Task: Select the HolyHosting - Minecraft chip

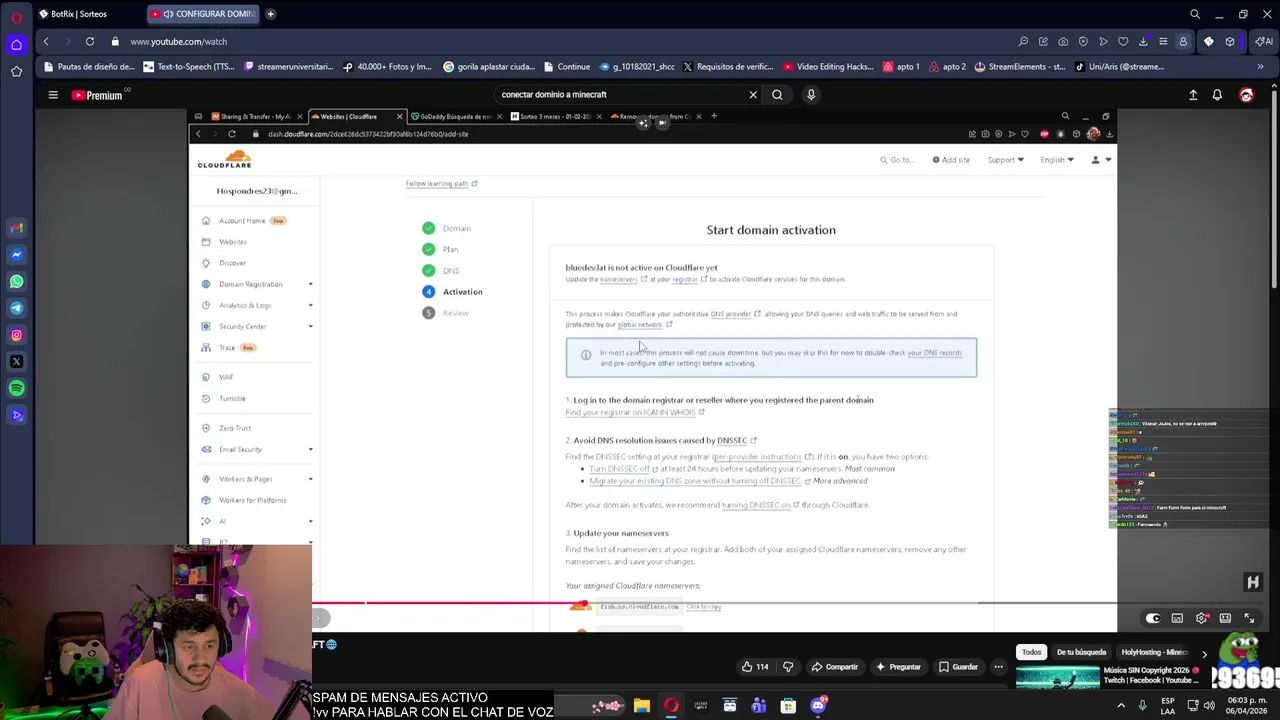Action: 1155,652
